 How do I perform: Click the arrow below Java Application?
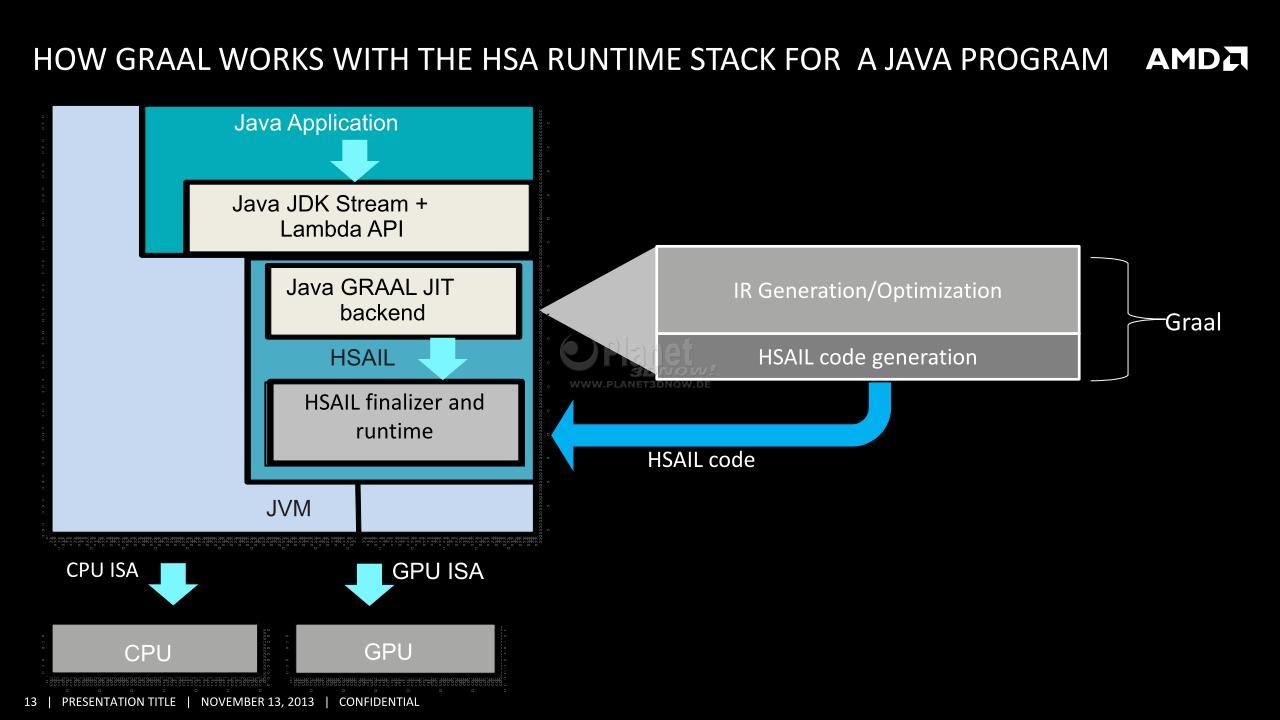[x=354, y=160]
